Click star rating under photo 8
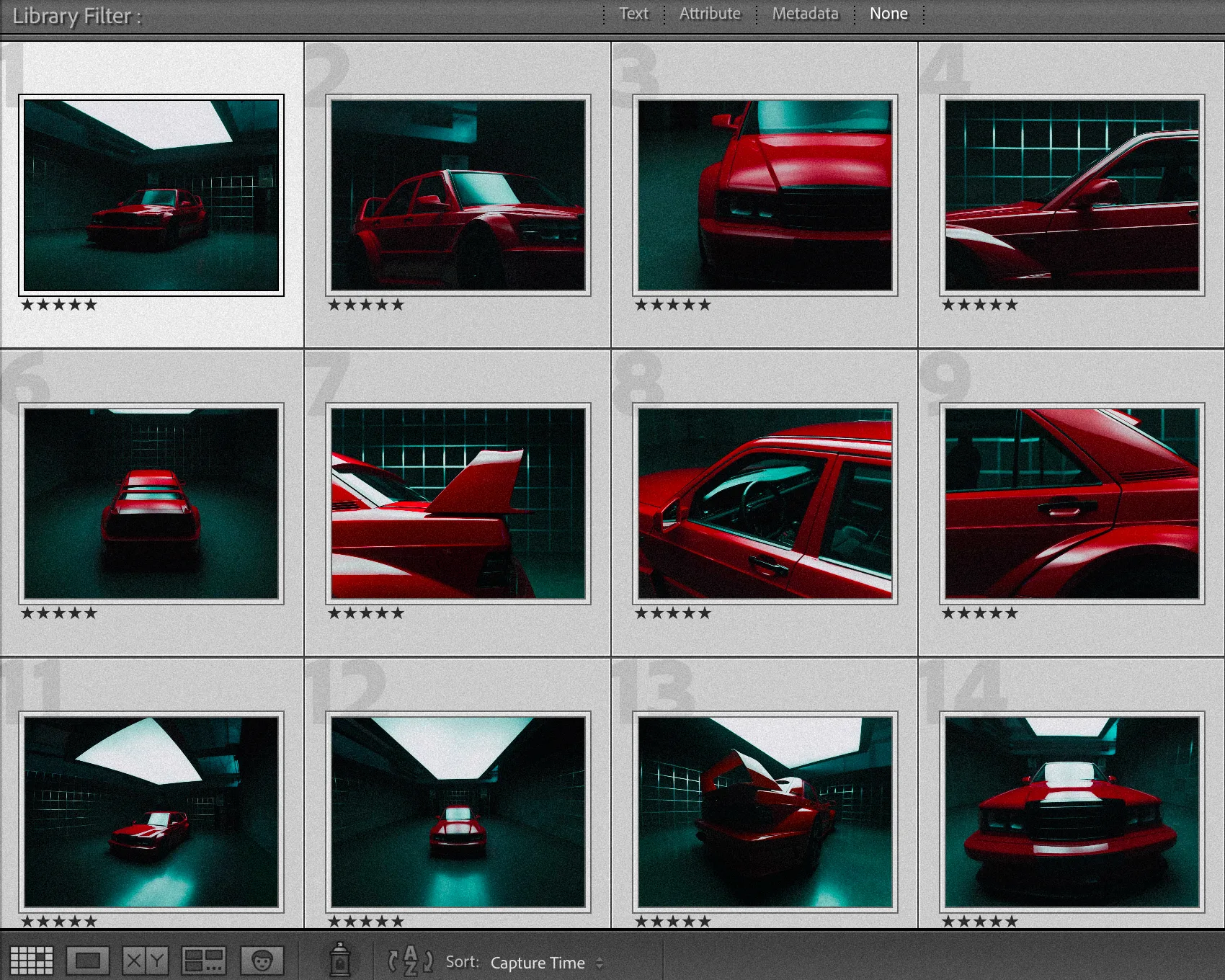This screenshot has width=1225, height=980. [673, 613]
